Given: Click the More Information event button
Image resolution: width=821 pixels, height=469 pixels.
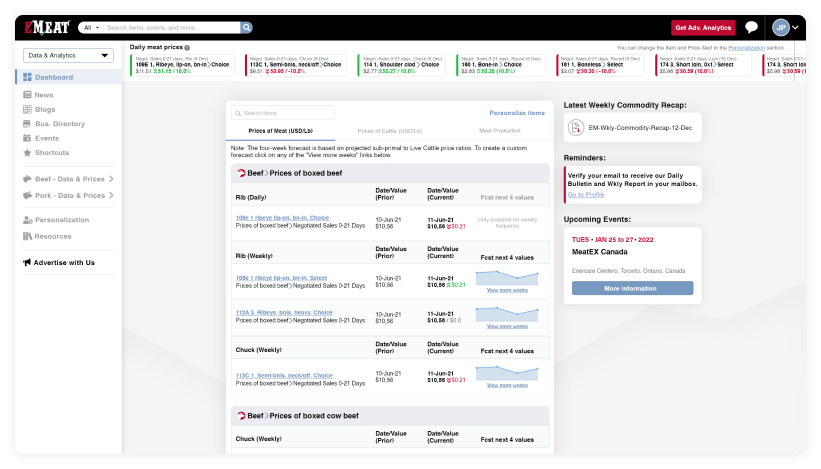Looking at the screenshot, I should [632, 288].
